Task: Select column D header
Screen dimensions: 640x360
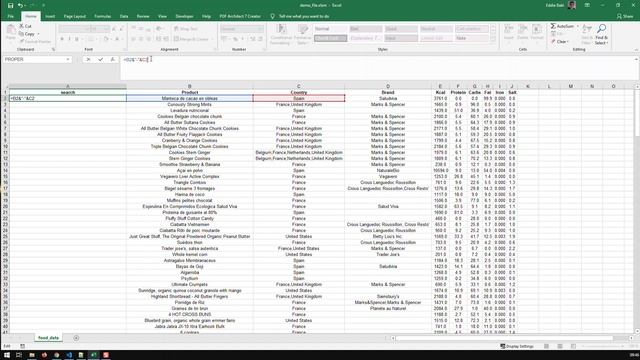Action: tap(388, 87)
